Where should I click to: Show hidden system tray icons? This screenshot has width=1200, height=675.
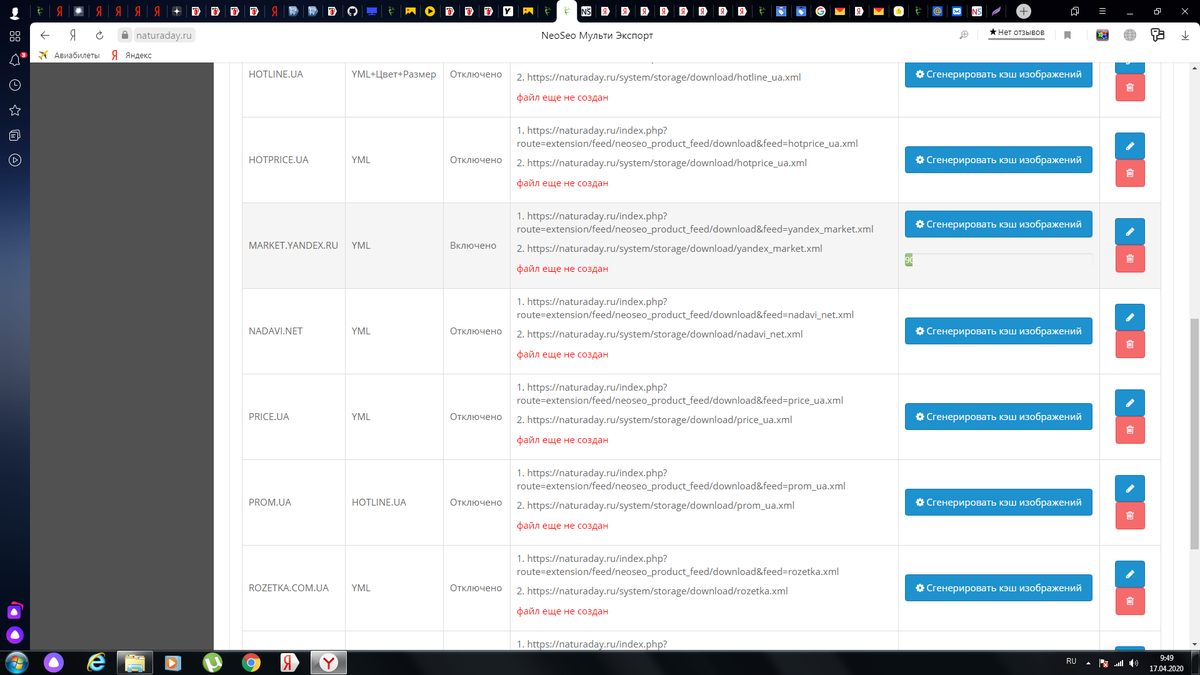(x=1089, y=662)
